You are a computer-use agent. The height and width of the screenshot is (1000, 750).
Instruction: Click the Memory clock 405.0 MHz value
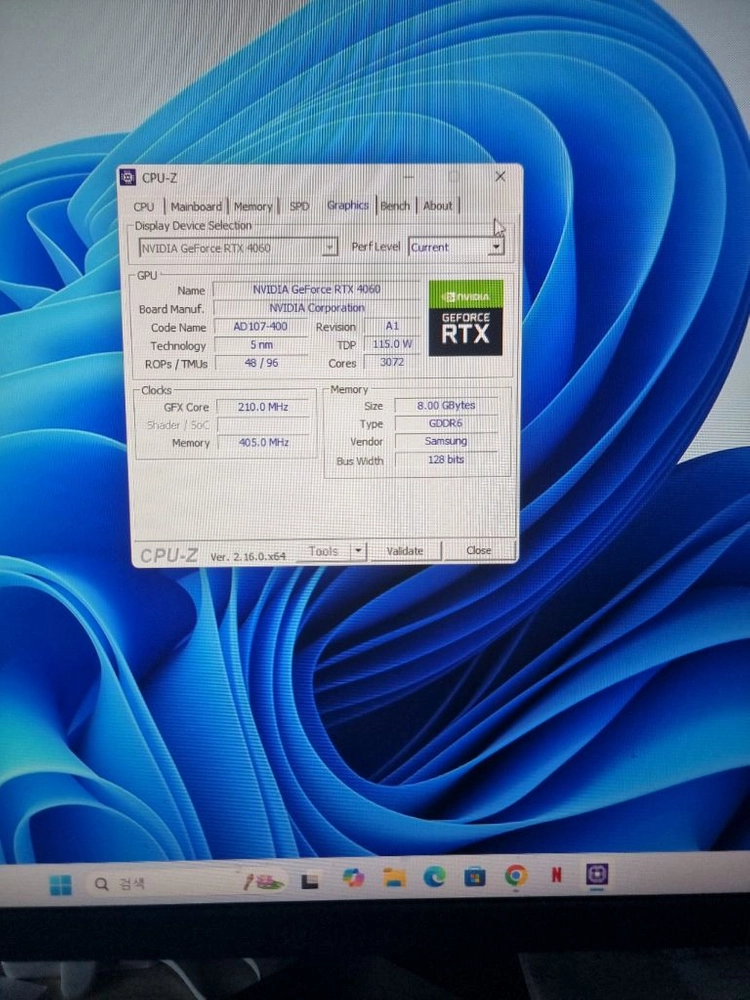click(263, 442)
